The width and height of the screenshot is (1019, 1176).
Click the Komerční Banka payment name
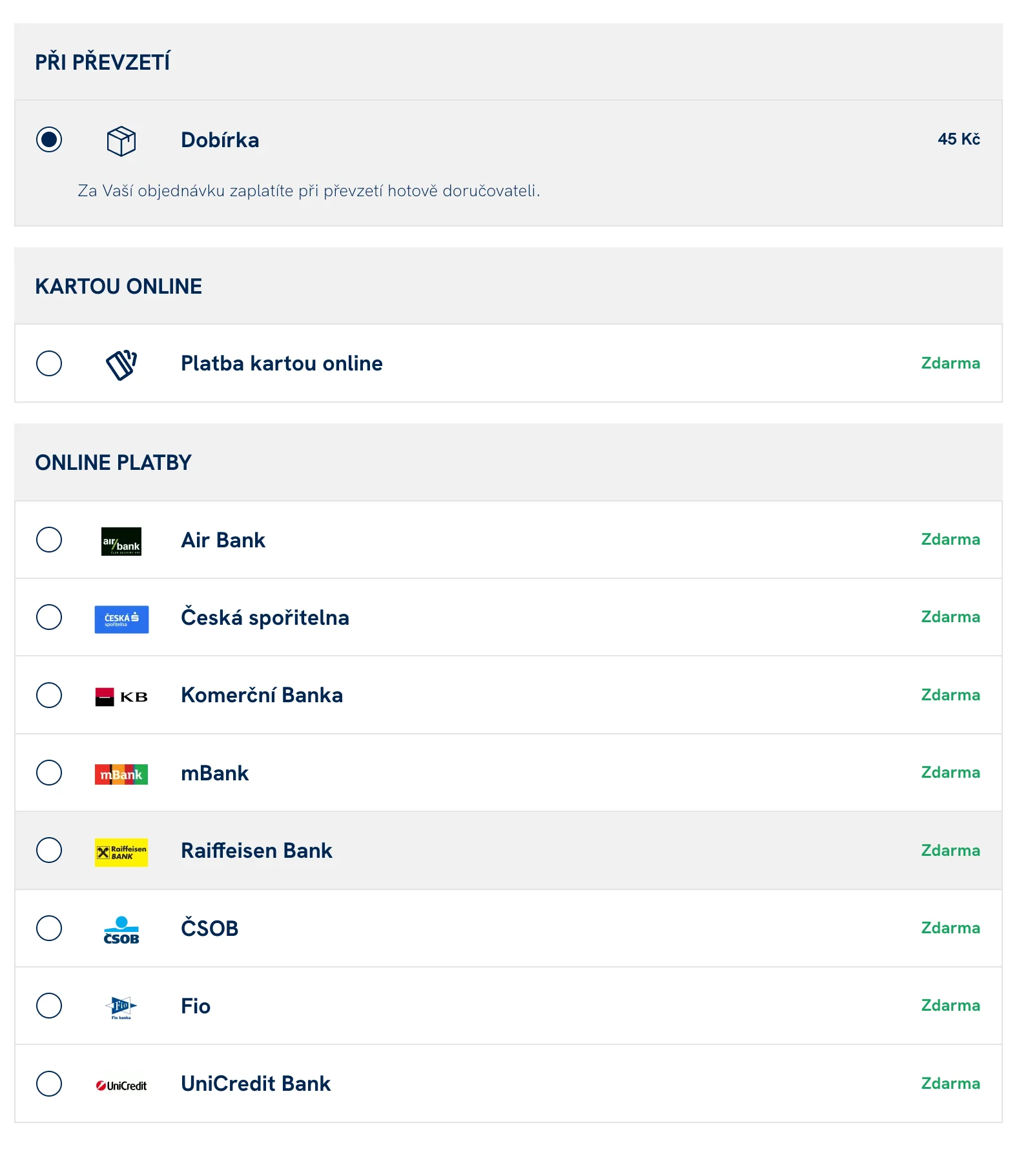pyautogui.click(x=262, y=695)
